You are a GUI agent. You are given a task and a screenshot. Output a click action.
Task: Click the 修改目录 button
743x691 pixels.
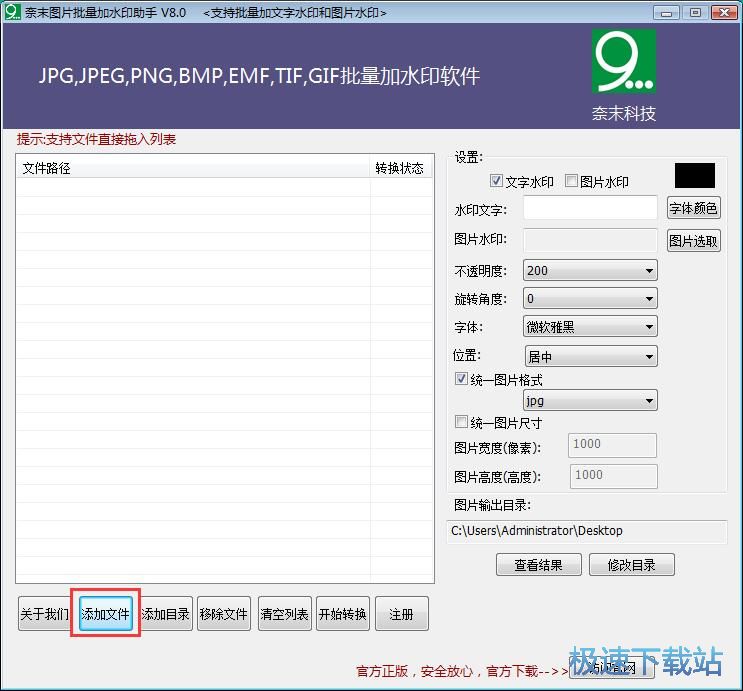631,565
